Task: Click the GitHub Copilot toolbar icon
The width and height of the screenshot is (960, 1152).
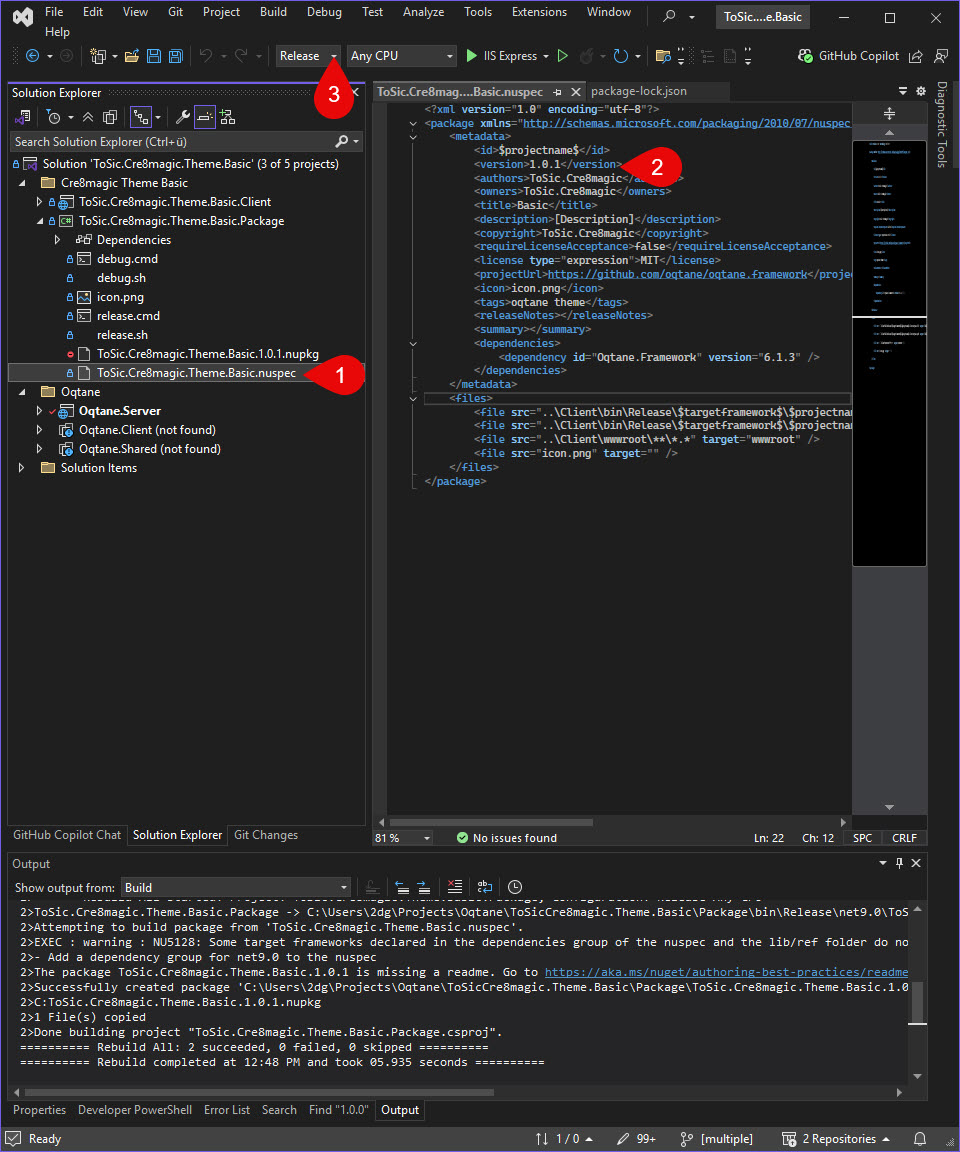Action: (848, 56)
